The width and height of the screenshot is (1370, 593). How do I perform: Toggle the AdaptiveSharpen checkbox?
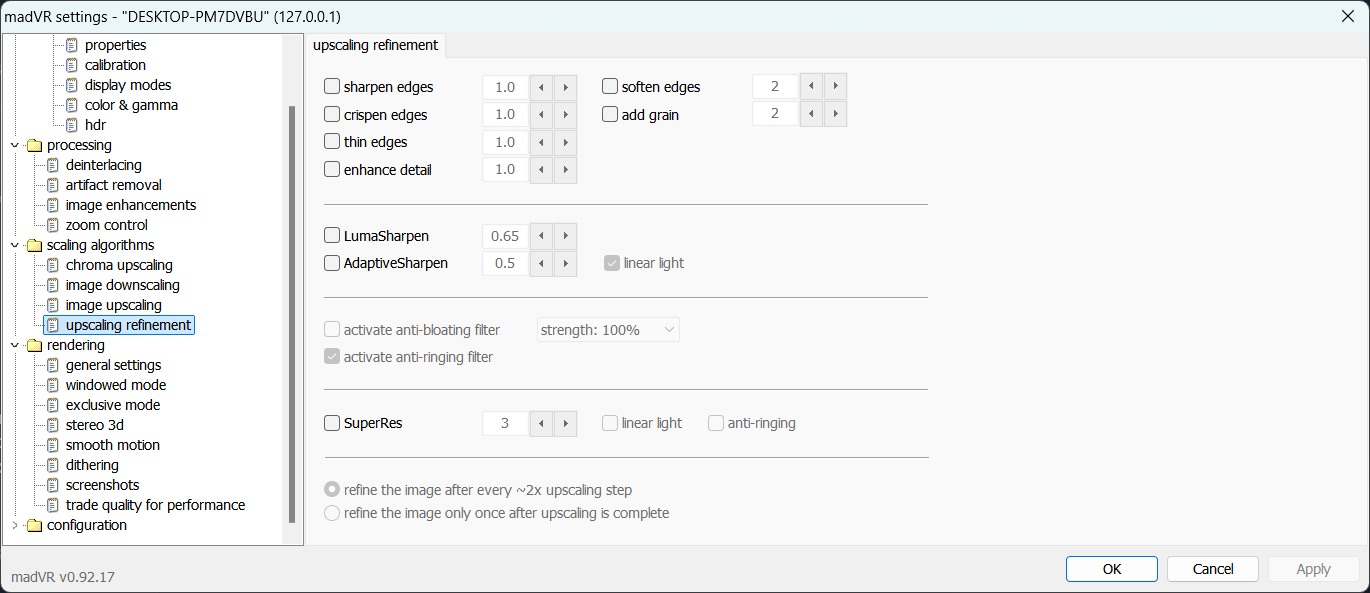(x=332, y=263)
